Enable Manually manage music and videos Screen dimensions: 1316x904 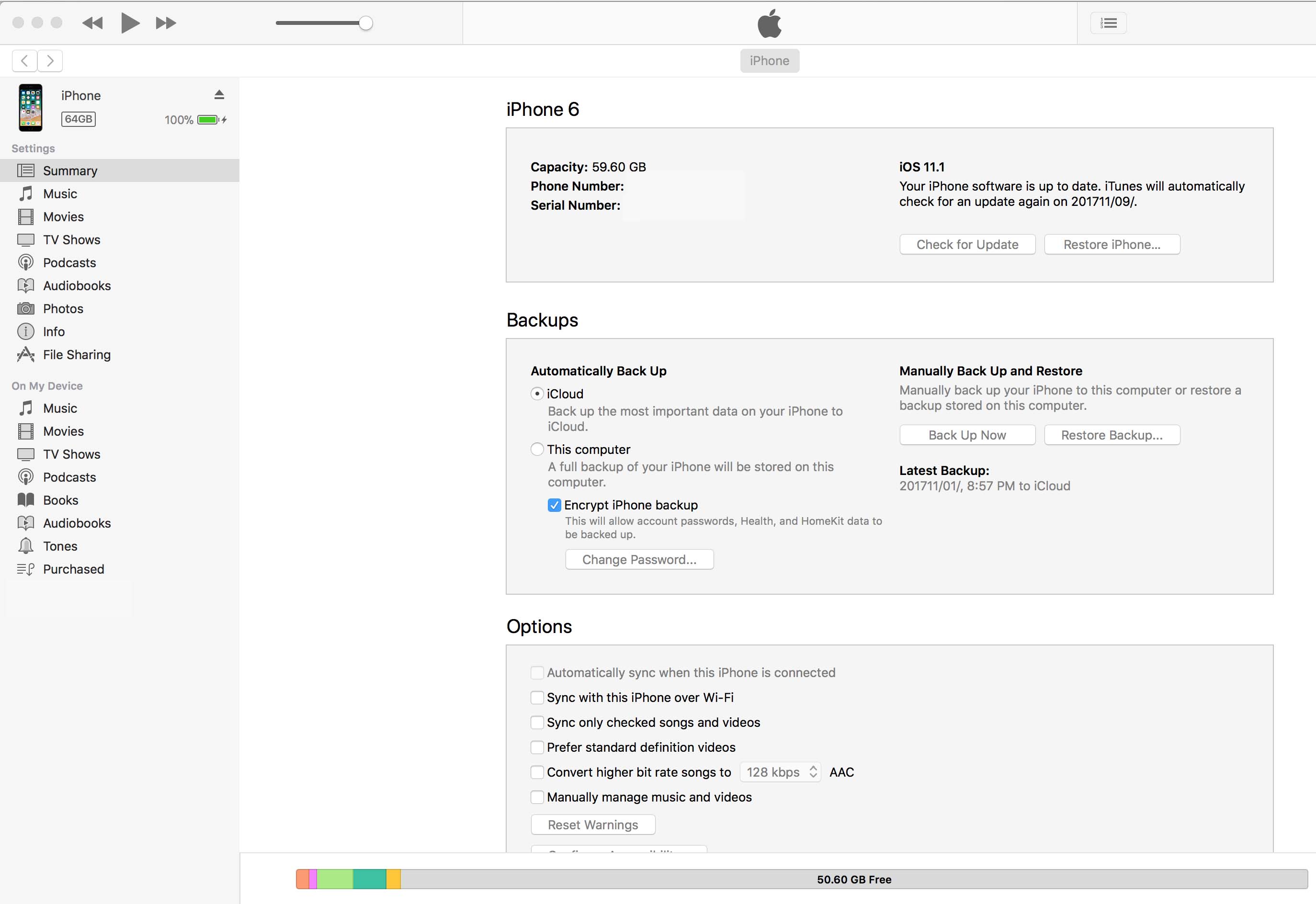tap(536, 797)
